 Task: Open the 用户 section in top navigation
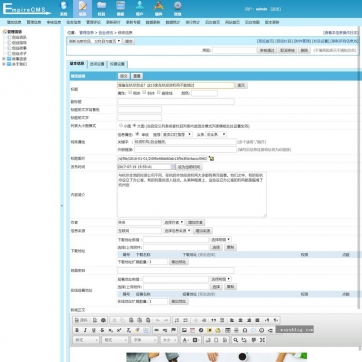pyautogui.click(x=139, y=9)
